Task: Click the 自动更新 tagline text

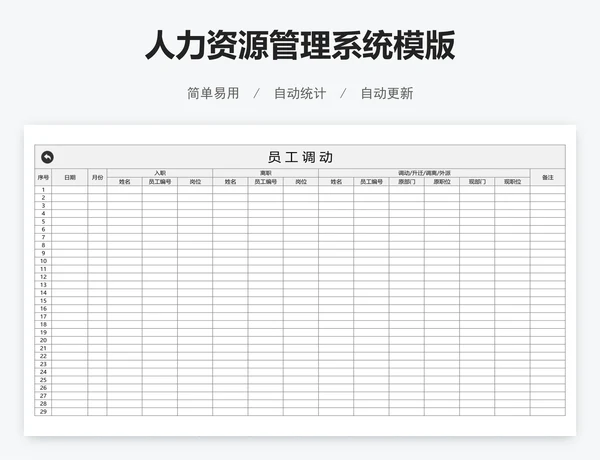Action: [x=387, y=93]
